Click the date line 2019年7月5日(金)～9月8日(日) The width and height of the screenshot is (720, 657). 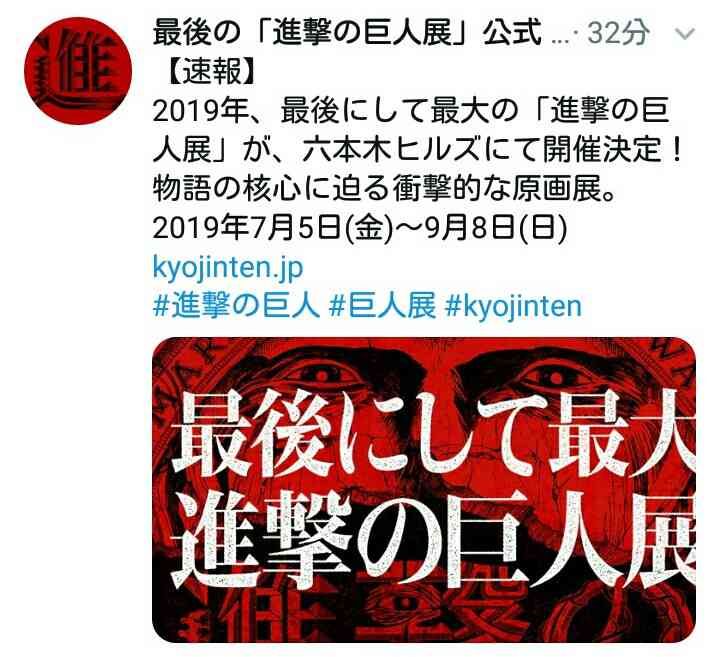[360, 228]
